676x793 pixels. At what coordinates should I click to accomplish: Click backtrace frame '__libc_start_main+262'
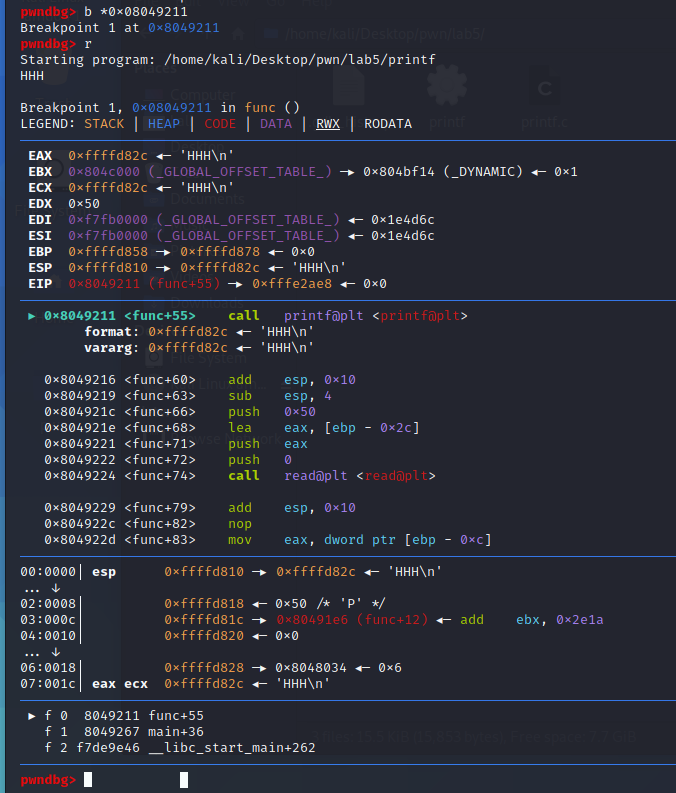(x=232, y=747)
